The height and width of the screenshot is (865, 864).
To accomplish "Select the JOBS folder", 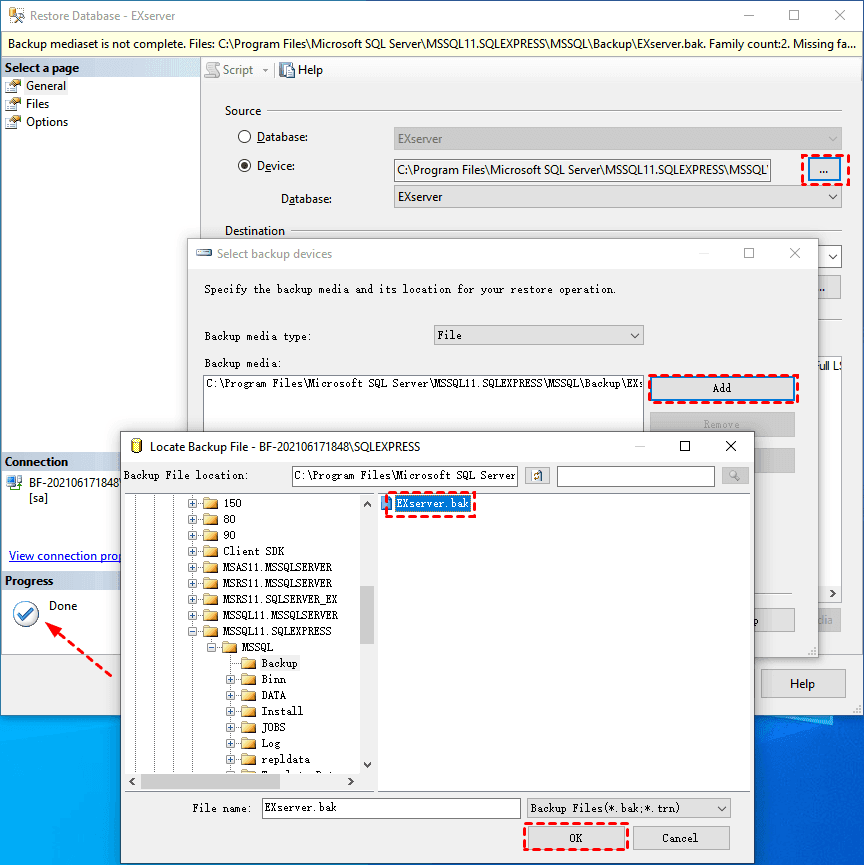I will 273,727.
